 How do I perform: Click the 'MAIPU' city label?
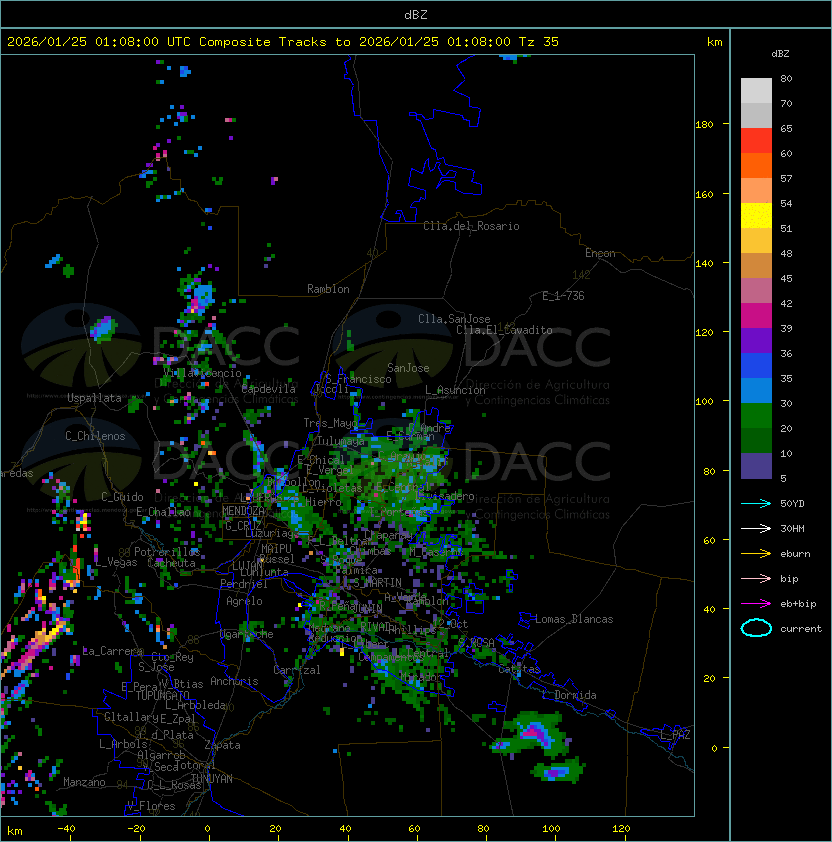276,549
